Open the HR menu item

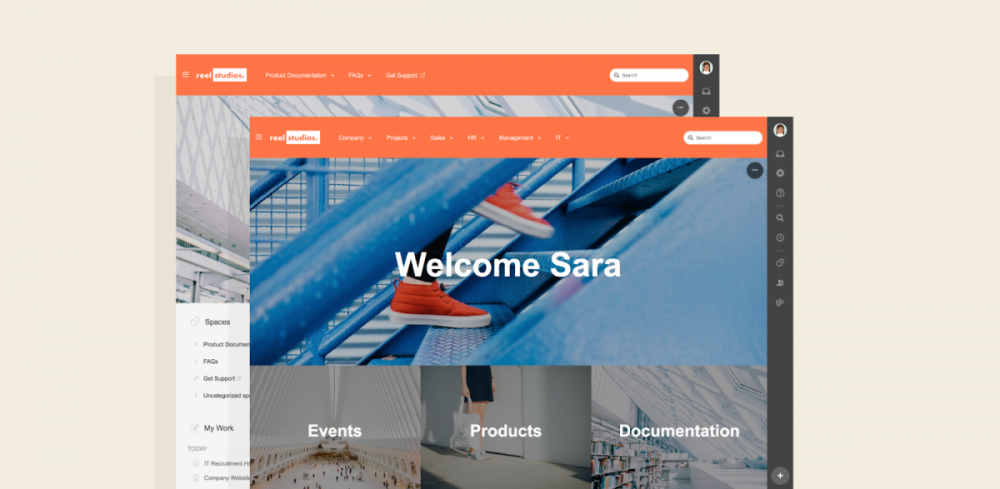476,138
